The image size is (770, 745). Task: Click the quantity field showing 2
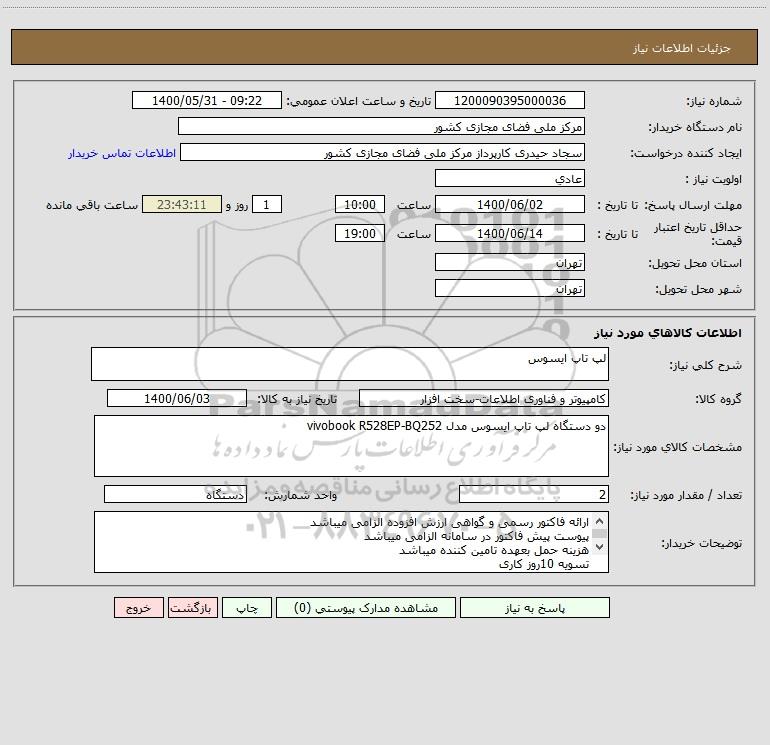534,494
